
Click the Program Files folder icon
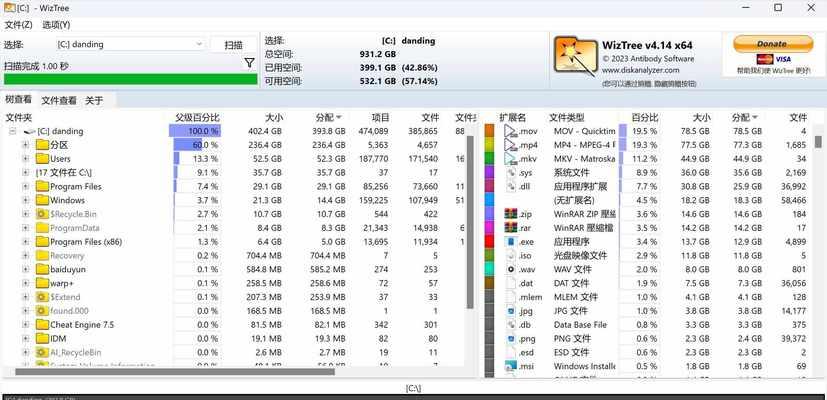pyautogui.click(x=42, y=186)
